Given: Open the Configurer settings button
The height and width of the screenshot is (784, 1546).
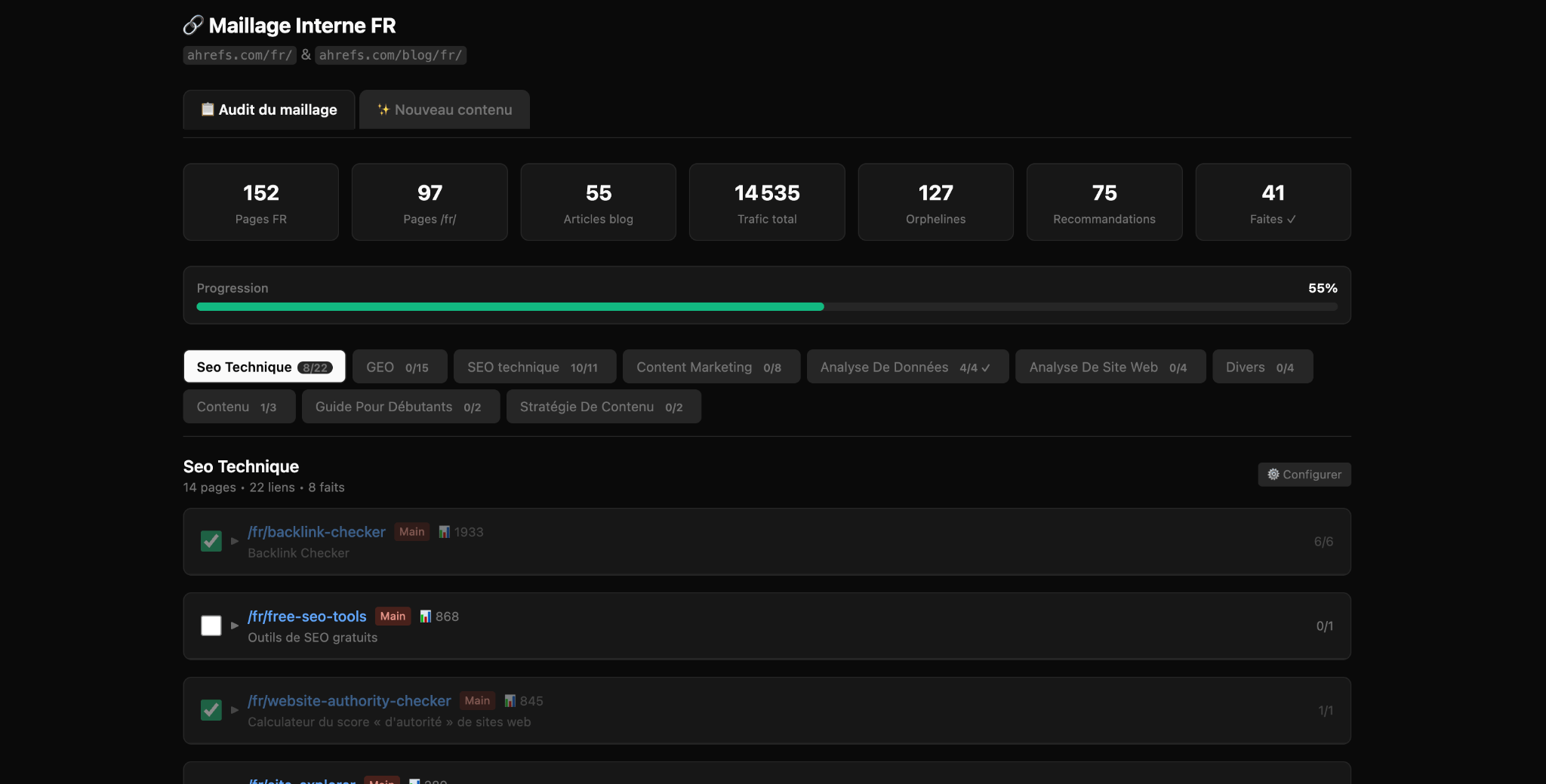Looking at the screenshot, I should pyautogui.click(x=1304, y=475).
